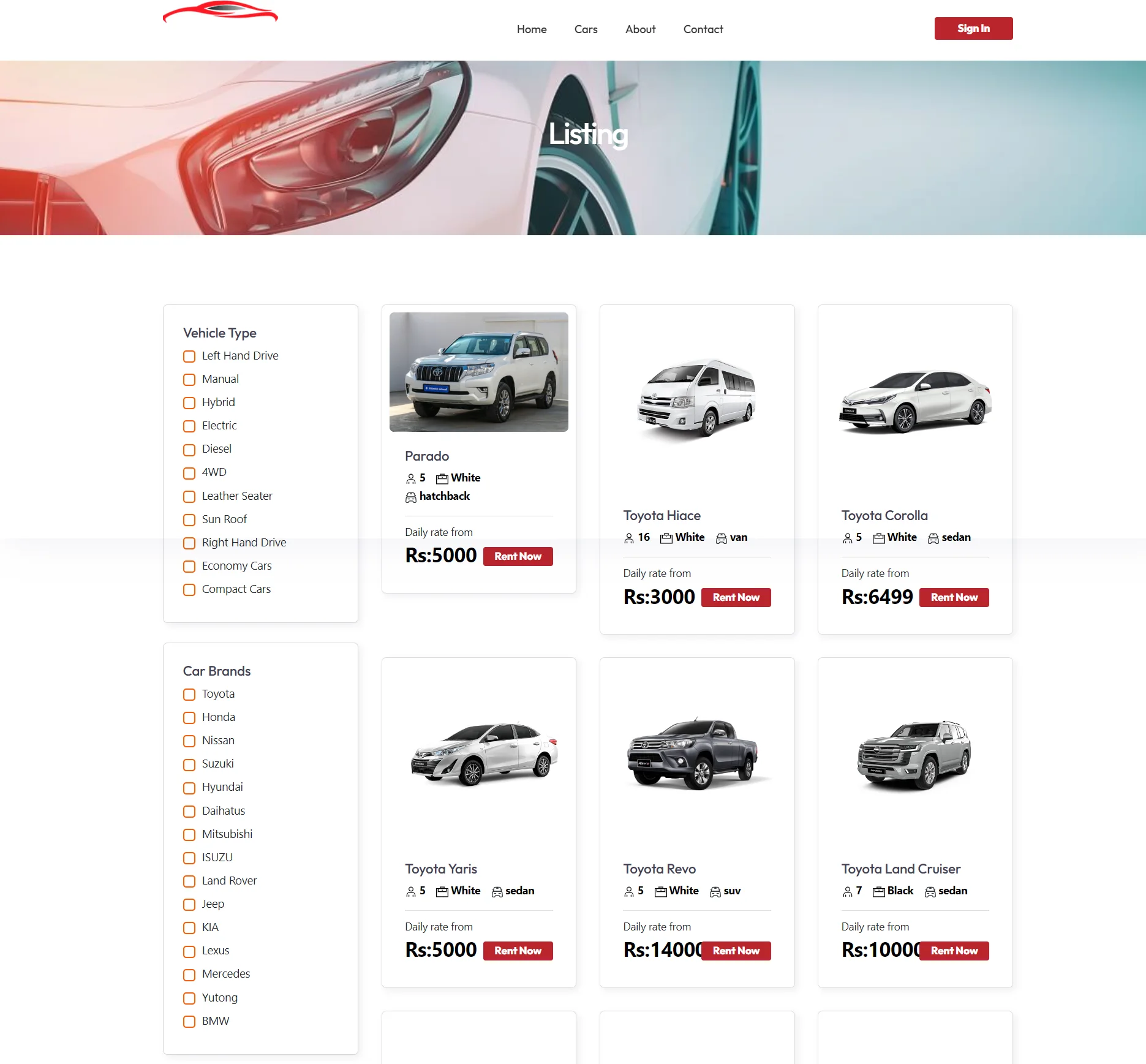Click the Vehicle Type heading
Viewport: 1146px width, 1064px height.
[219, 333]
